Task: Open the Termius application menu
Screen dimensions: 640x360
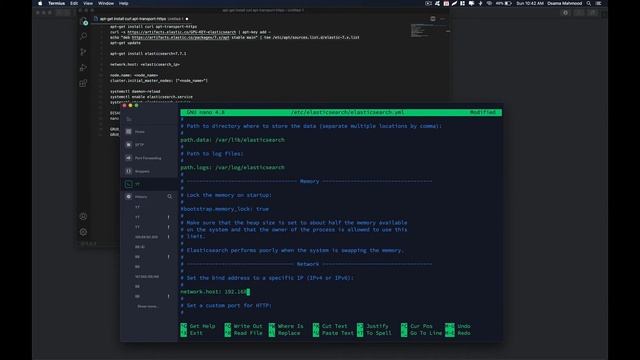Action: 56,3
